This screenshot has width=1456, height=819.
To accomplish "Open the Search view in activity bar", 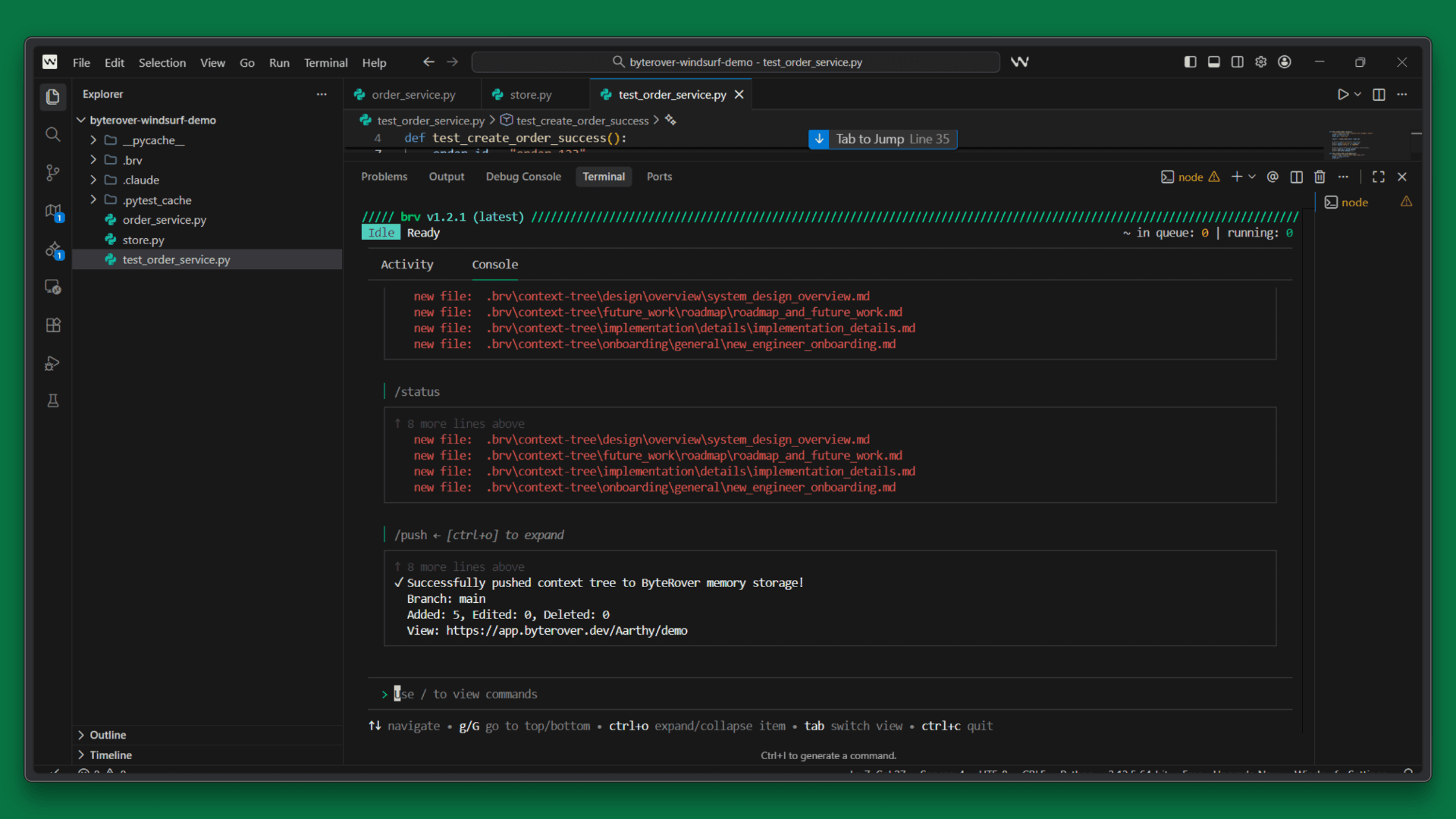I will [x=52, y=135].
